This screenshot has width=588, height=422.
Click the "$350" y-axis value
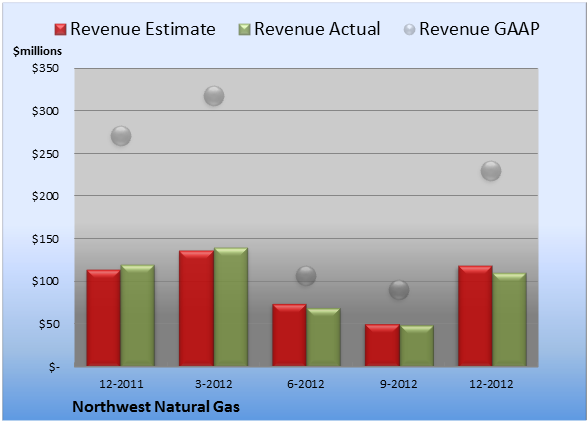click(x=45, y=68)
